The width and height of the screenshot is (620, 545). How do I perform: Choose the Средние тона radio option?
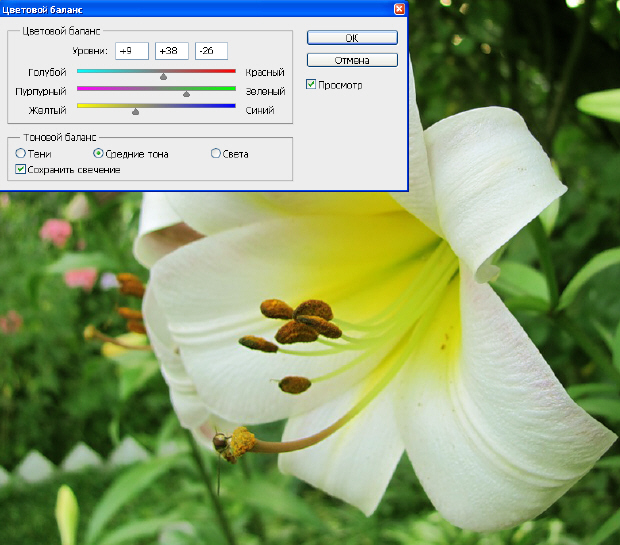pyautogui.click(x=98, y=154)
